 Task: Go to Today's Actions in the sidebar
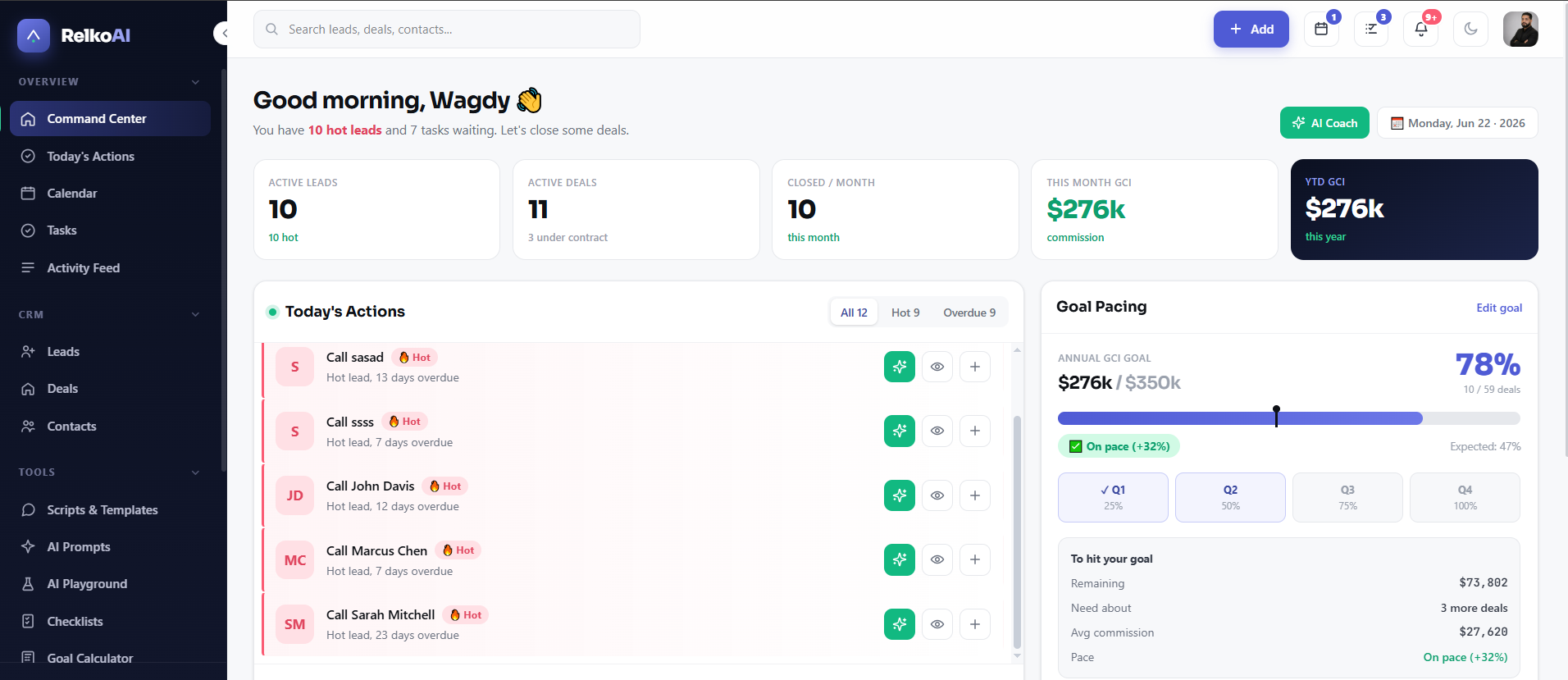pyautogui.click(x=110, y=156)
